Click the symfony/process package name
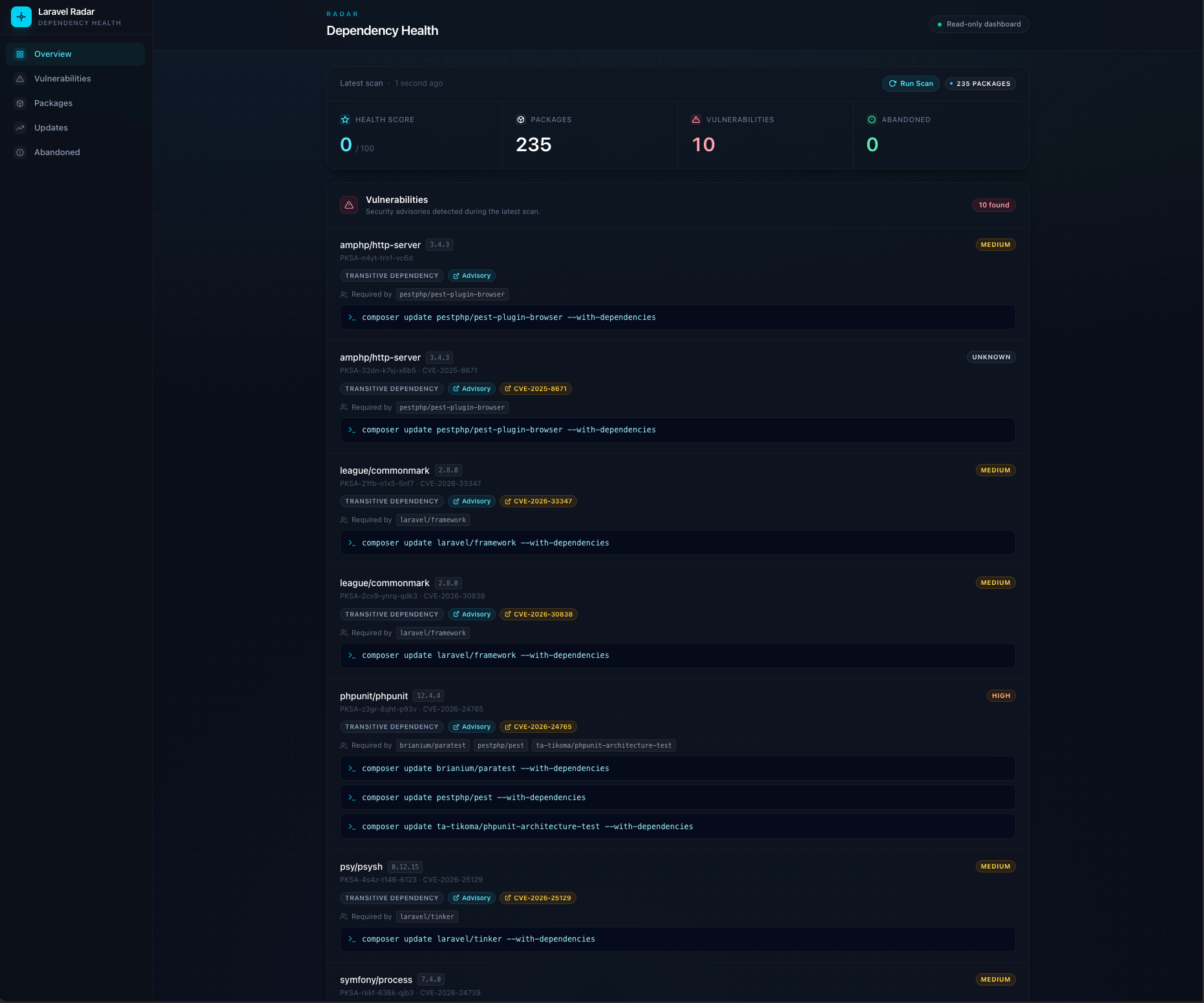 pyautogui.click(x=376, y=980)
